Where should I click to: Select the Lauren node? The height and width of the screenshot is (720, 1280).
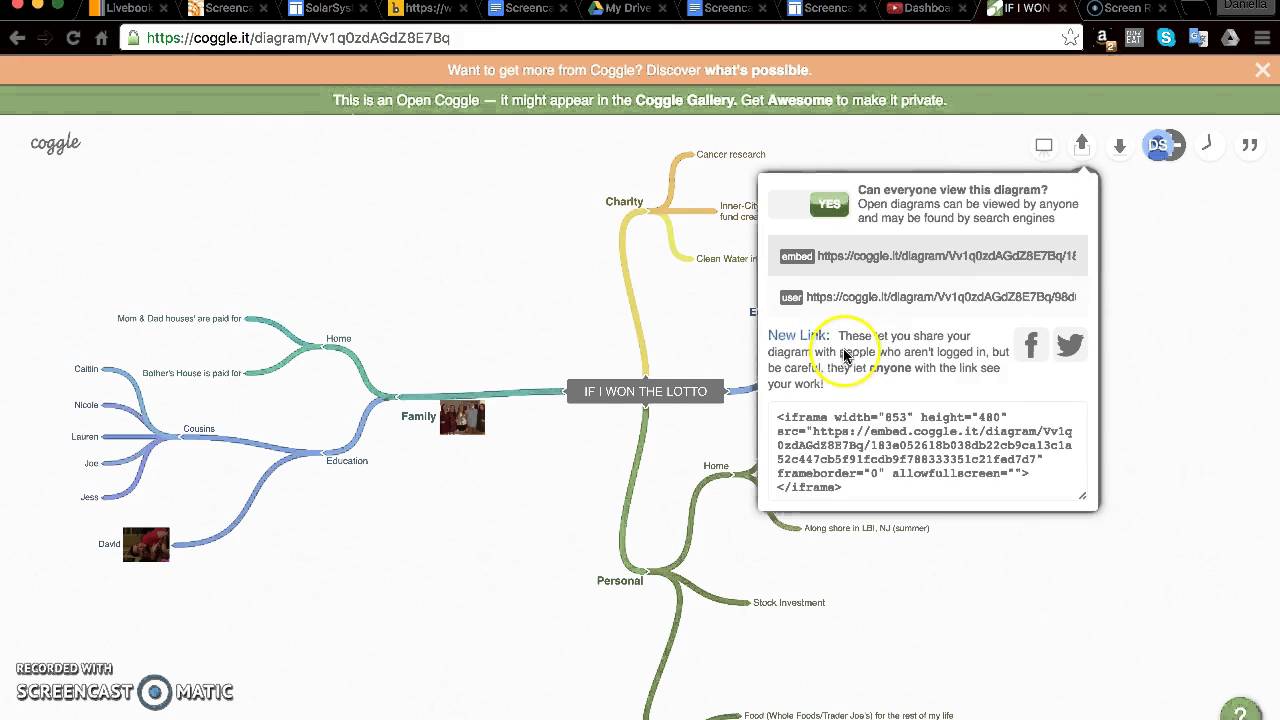85,437
